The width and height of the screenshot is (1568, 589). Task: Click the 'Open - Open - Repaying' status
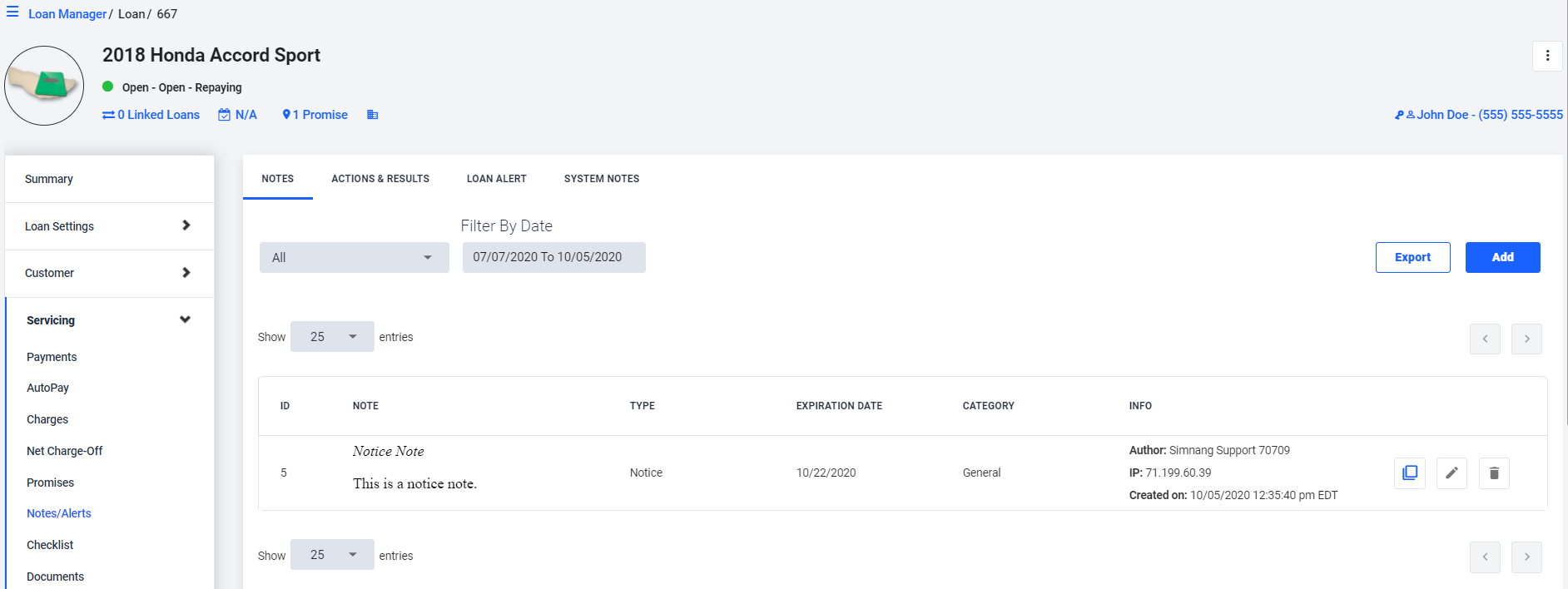181,87
